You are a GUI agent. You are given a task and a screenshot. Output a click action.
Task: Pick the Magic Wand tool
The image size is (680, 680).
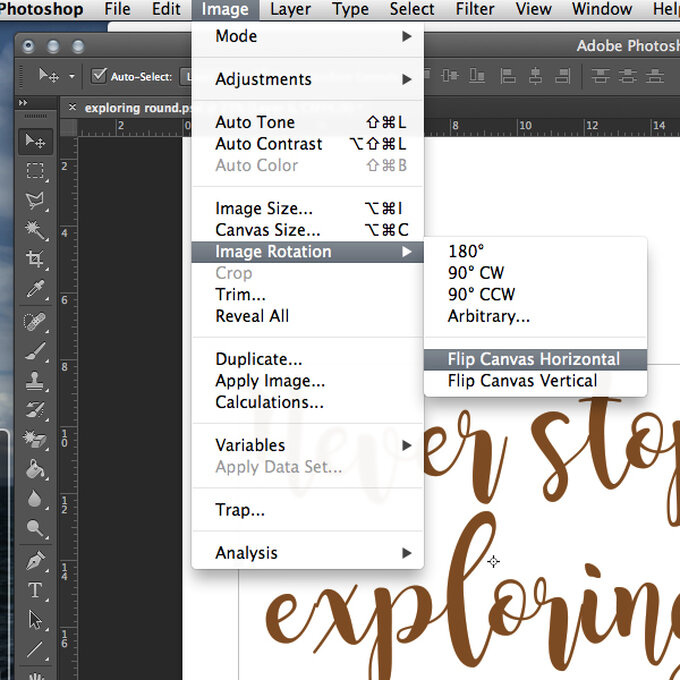click(36, 230)
